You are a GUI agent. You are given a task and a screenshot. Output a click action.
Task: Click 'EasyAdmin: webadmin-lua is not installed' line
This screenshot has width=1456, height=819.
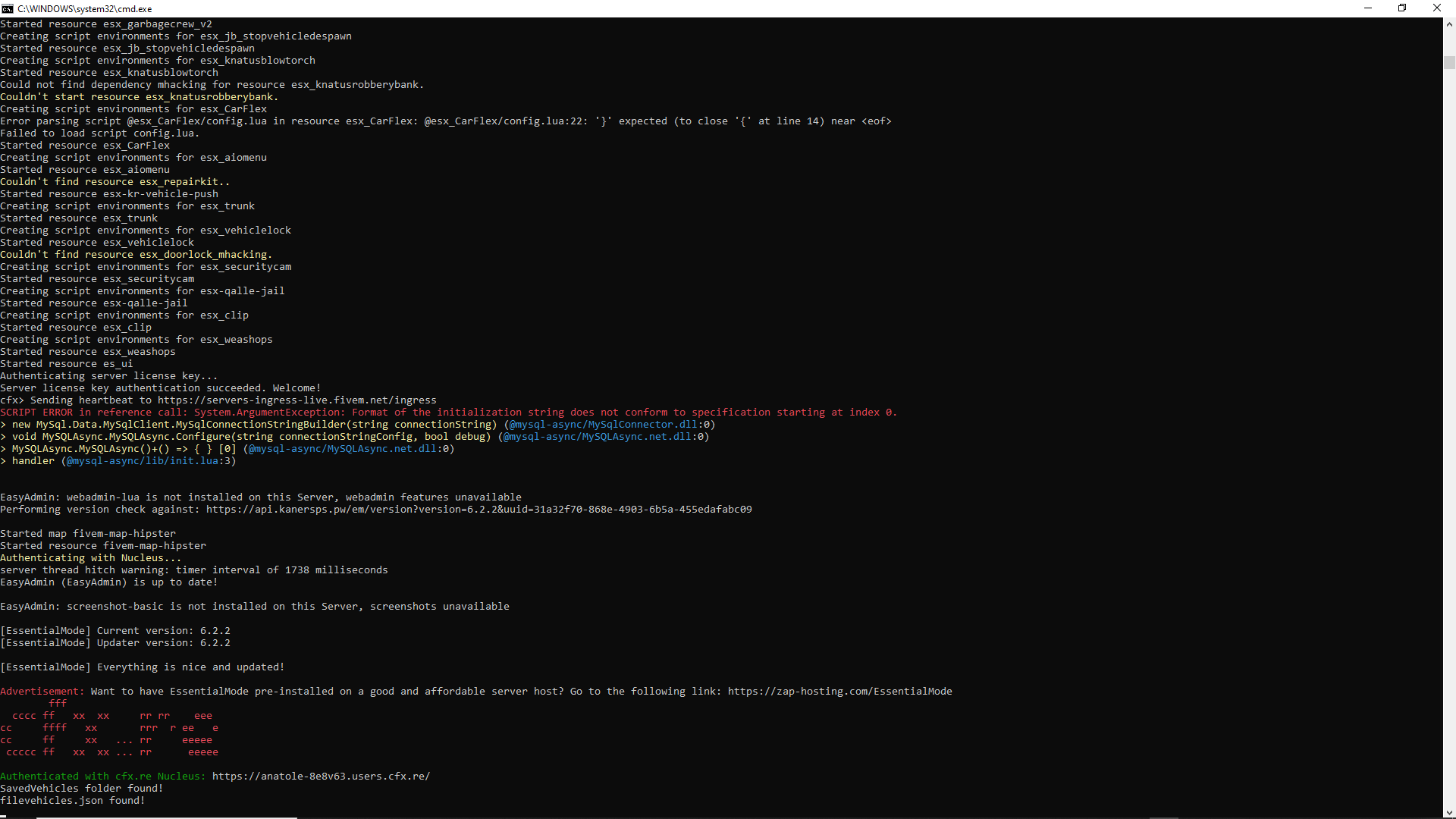click(261, 497)
